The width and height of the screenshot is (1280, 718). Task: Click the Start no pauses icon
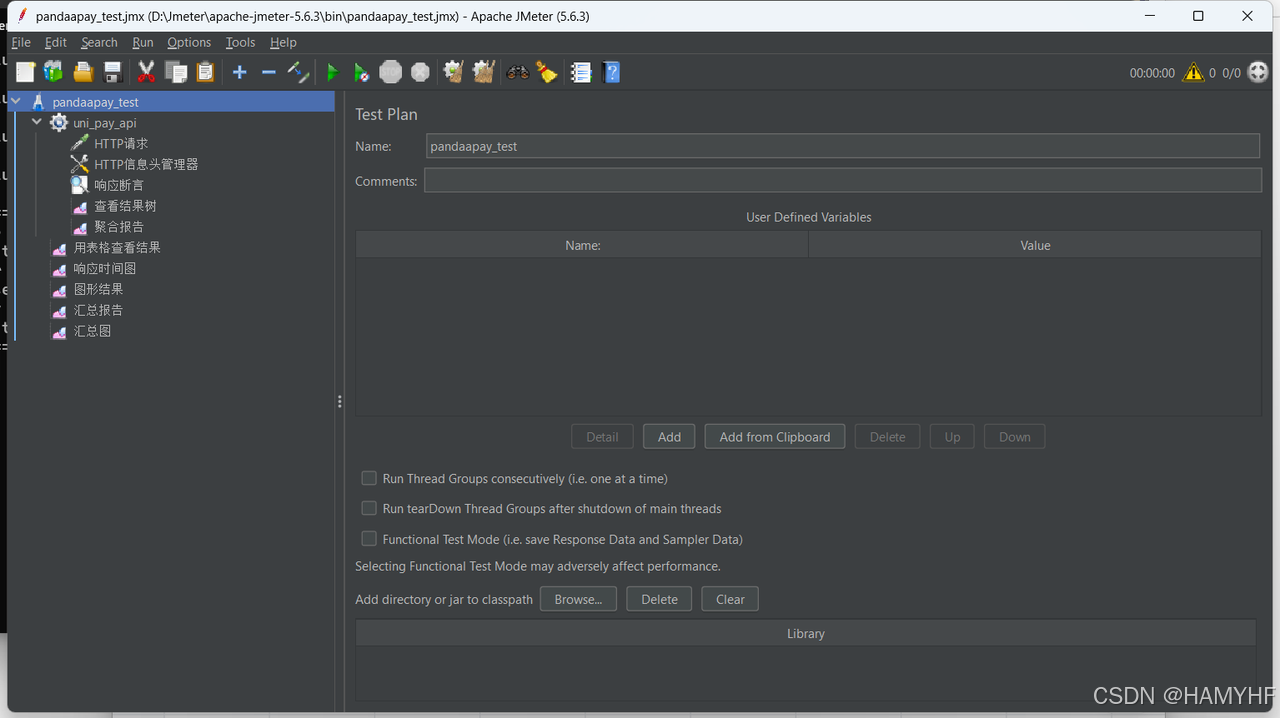point(361,72)
